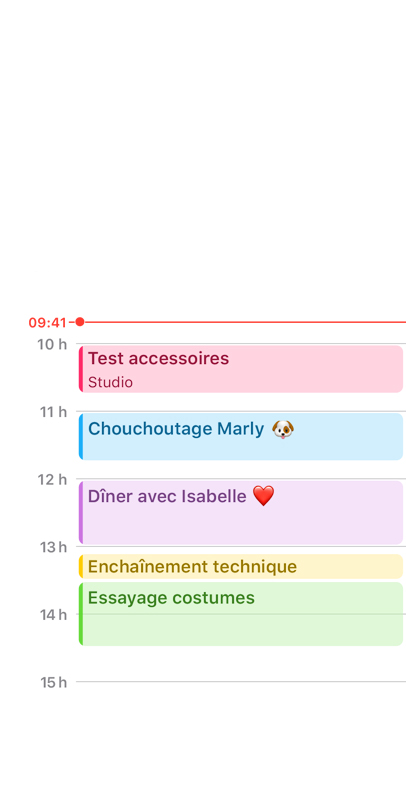Open the Dîner avec Isabelle event
The height and width of the screenshot is (804, 406).
(x=241, y=512)
